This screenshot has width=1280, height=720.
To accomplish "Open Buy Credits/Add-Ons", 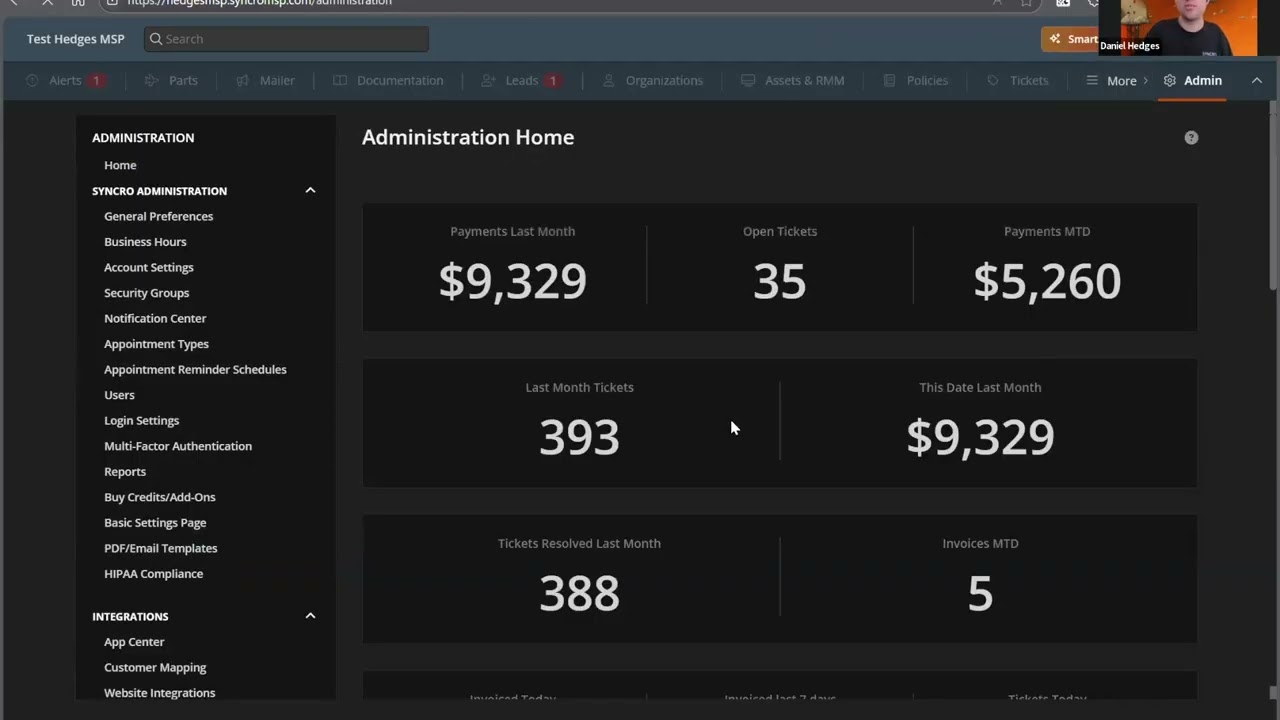I will click(159, 497).
